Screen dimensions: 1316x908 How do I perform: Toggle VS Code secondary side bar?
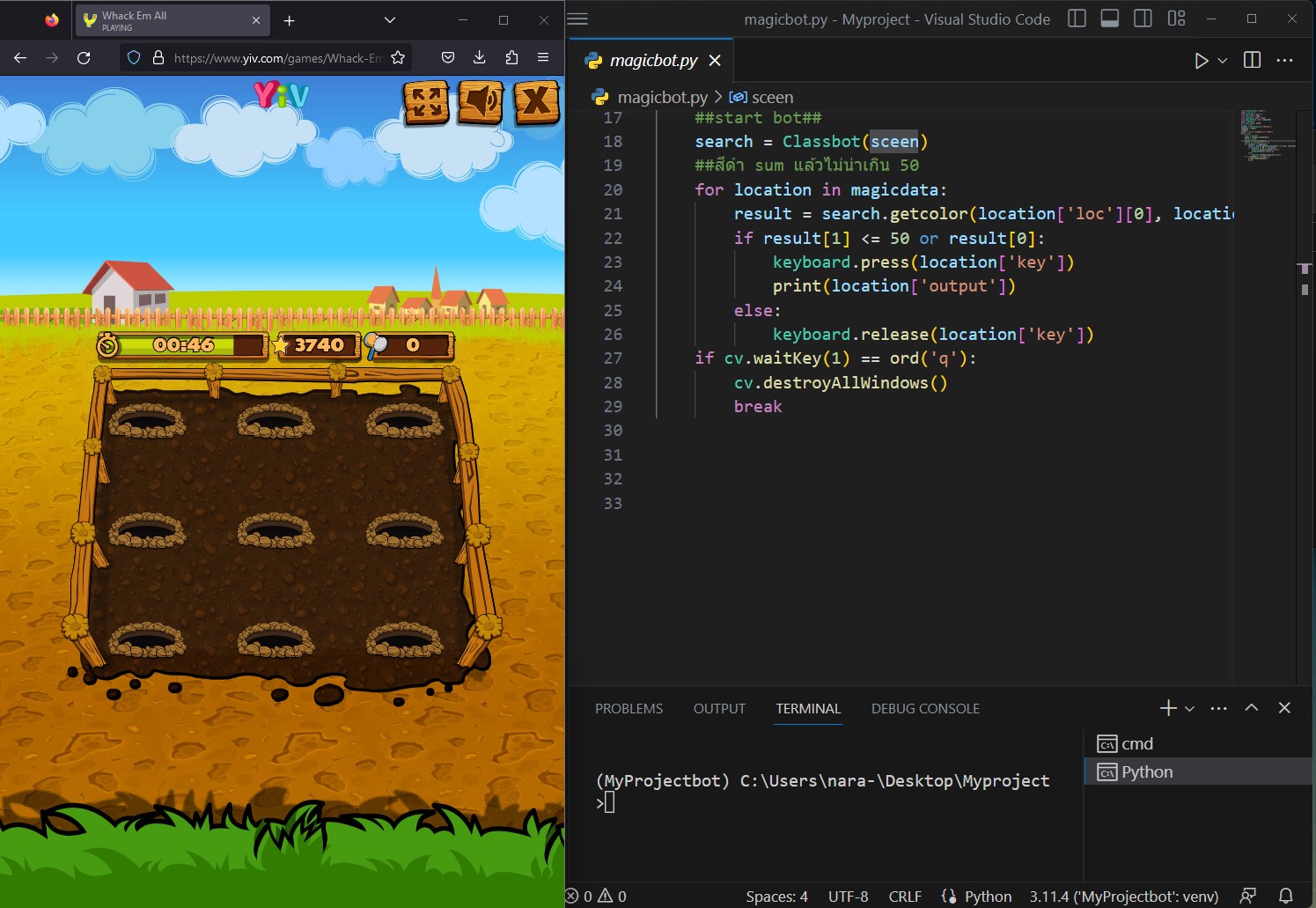1143,18
